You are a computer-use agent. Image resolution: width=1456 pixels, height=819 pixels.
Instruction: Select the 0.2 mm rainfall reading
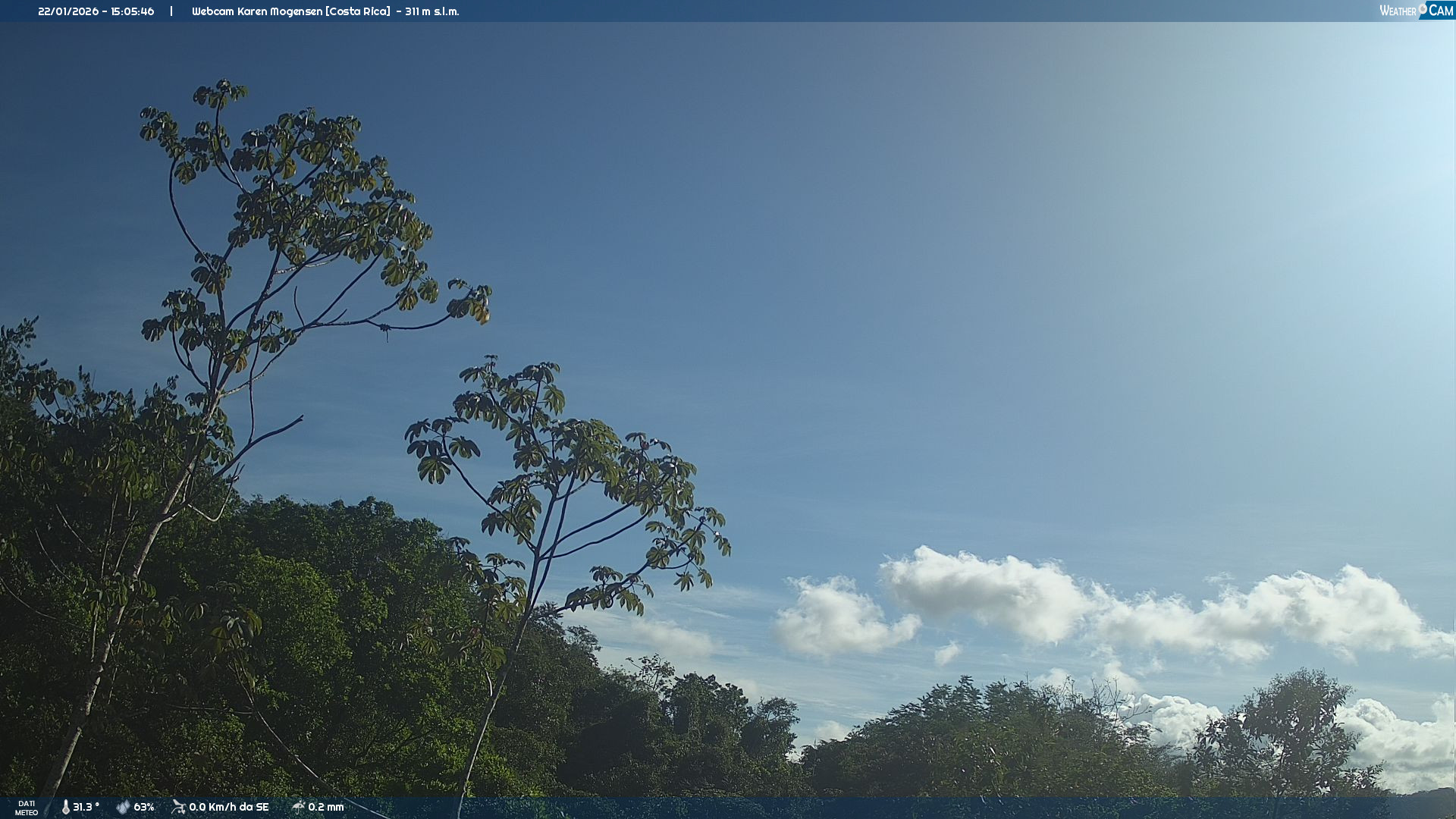click(326, 807)
